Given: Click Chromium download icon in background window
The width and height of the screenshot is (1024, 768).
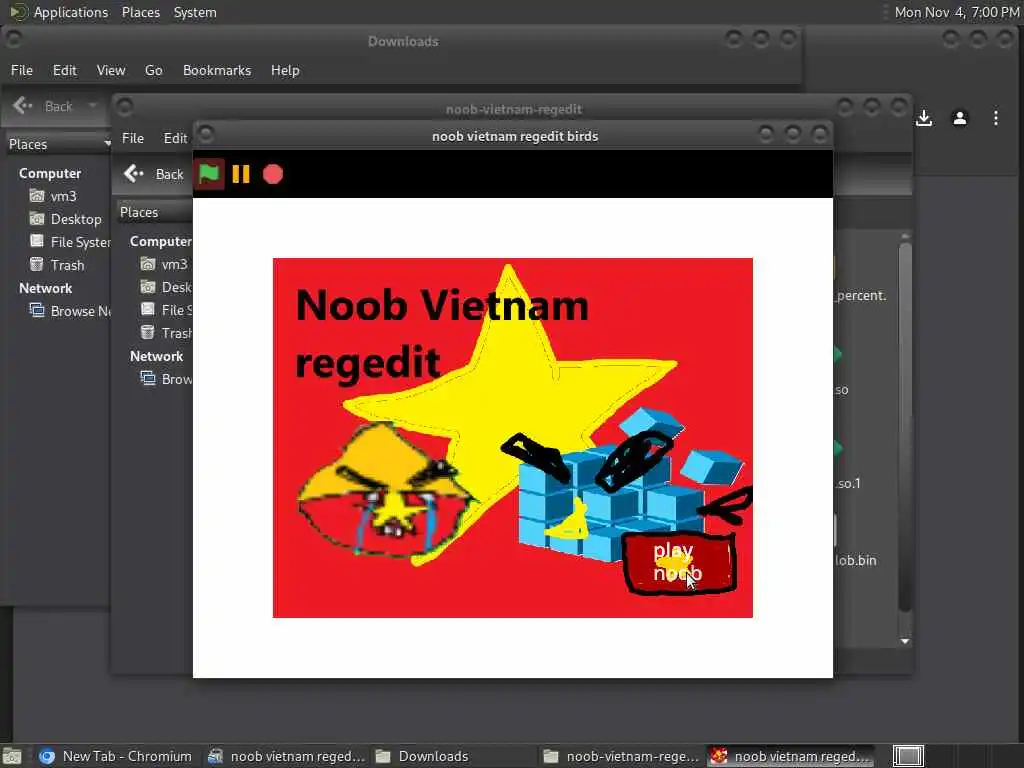Looking at the screenshot, I should pos(924,118).
